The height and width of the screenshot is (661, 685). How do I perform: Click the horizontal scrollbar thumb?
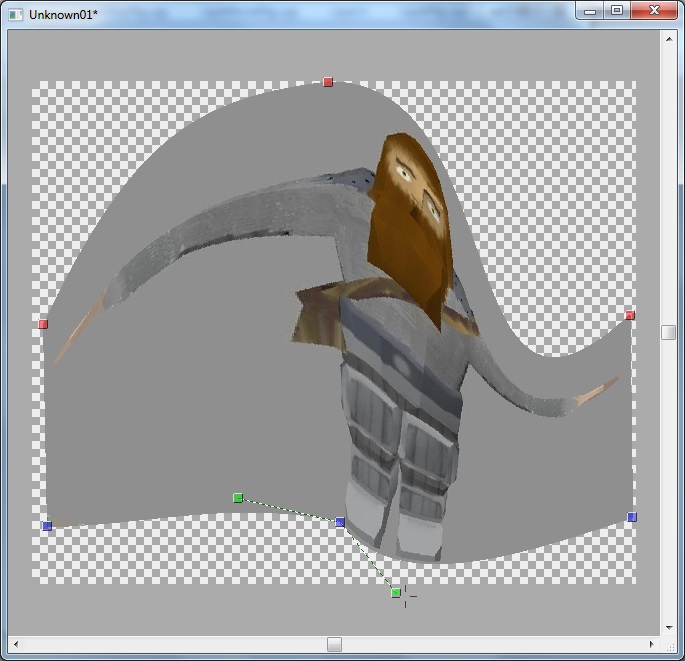click(335, 645)
